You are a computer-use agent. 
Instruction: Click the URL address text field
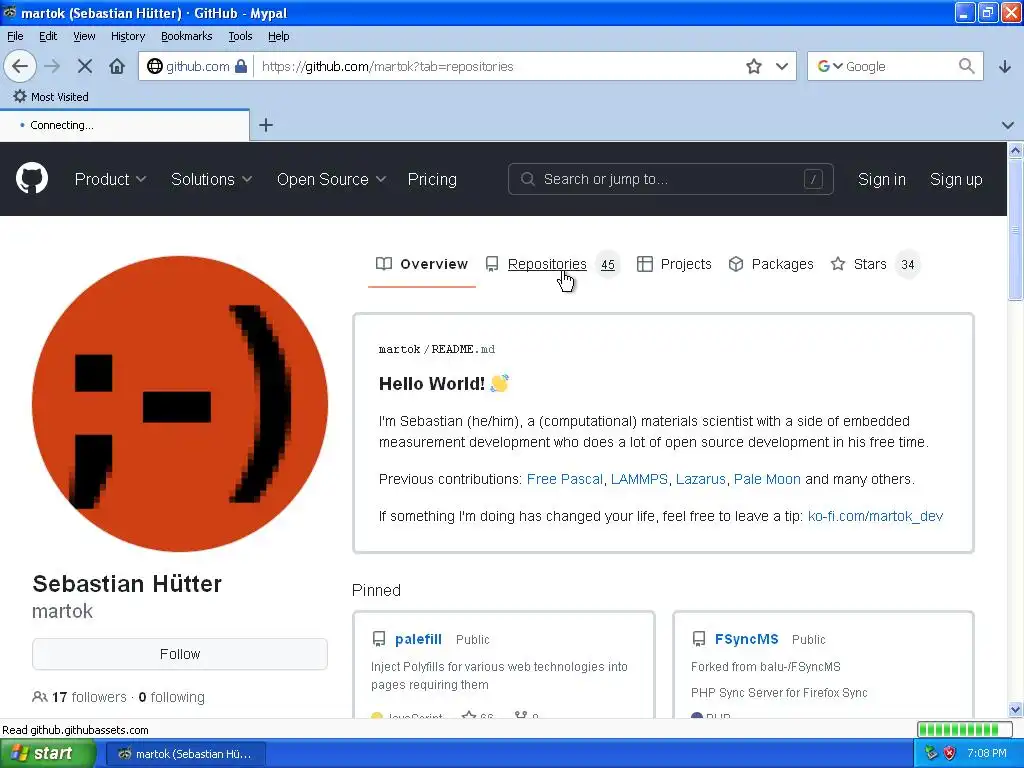coord(500,66)
